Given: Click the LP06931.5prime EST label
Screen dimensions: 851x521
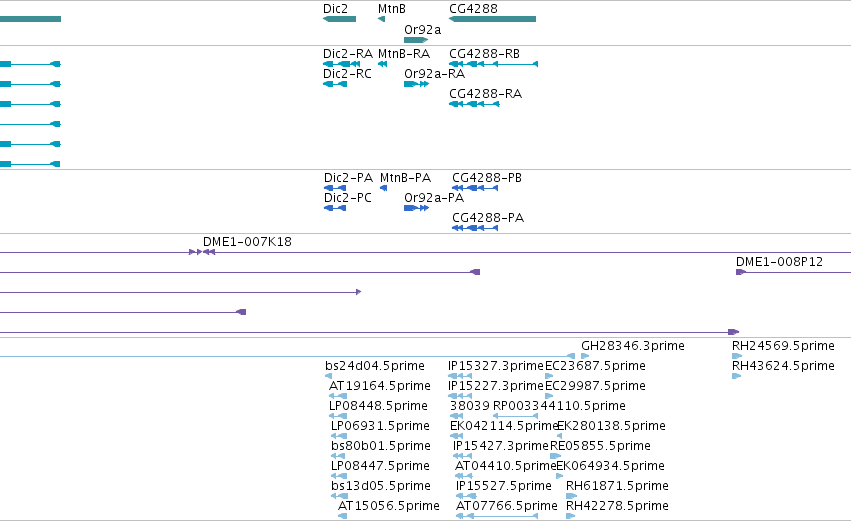Looking at the screenshot, I should click(x=380, y=427).
